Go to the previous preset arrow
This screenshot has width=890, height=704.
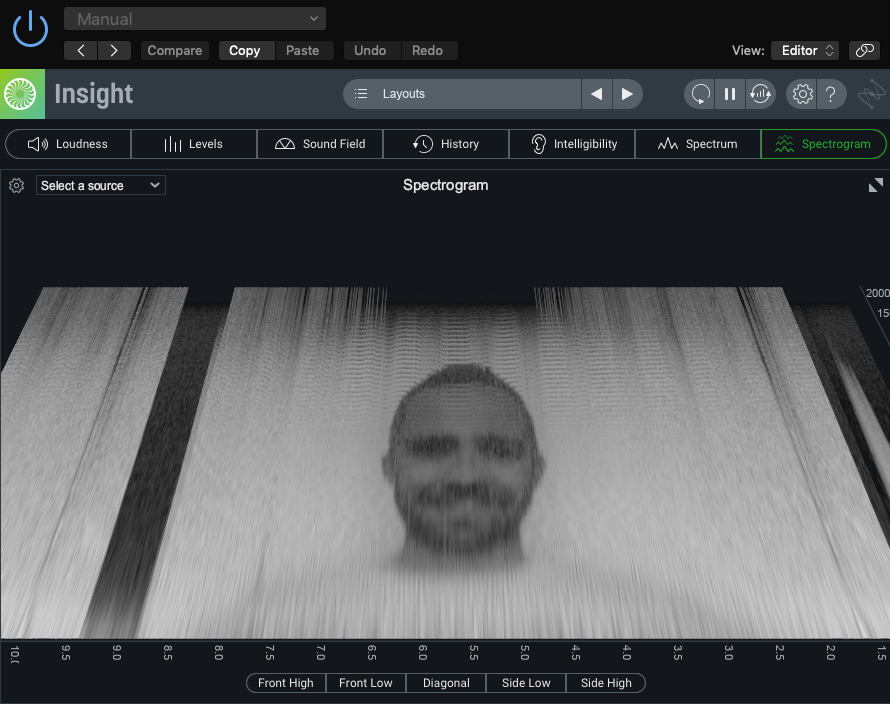tap(81, 50)
